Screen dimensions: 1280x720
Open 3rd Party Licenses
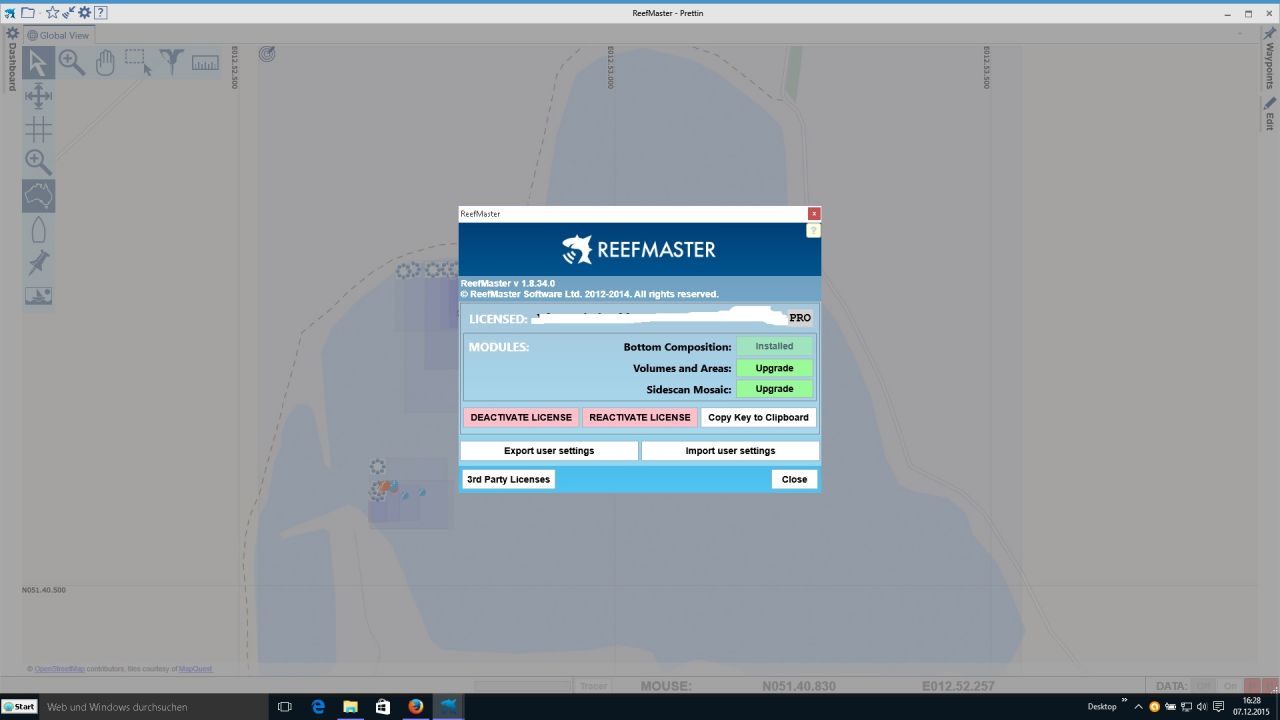[508, 479]
